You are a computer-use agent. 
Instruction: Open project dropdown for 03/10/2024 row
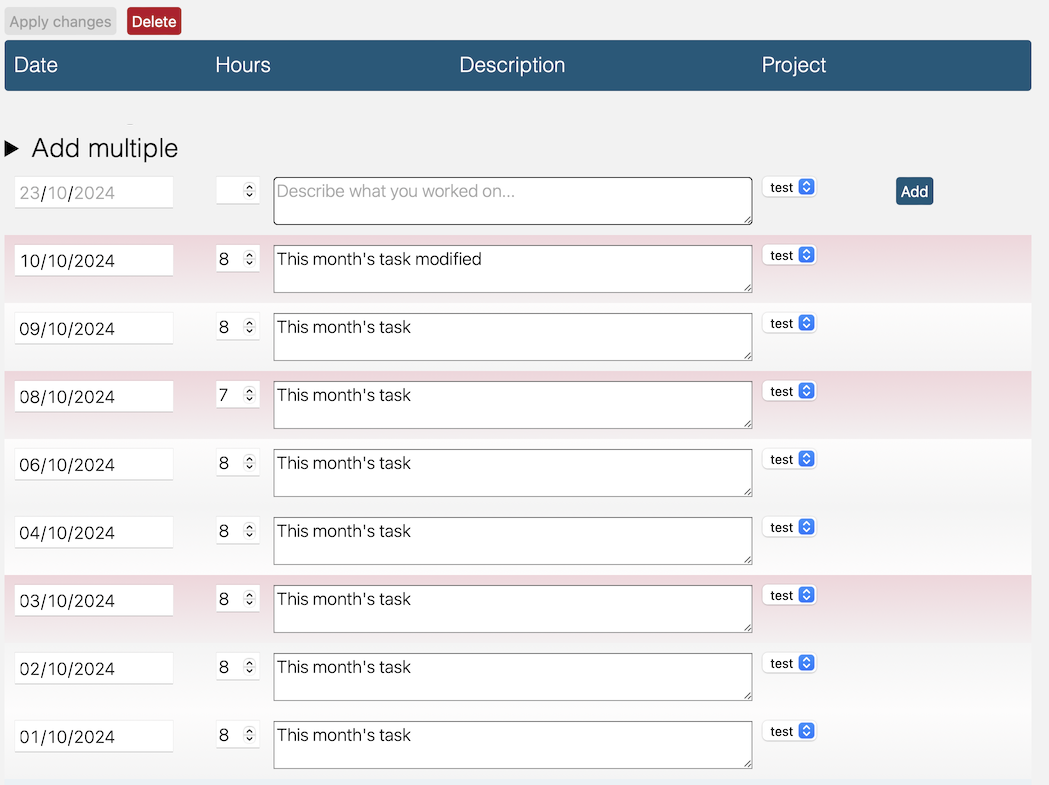tap(789, 596)
